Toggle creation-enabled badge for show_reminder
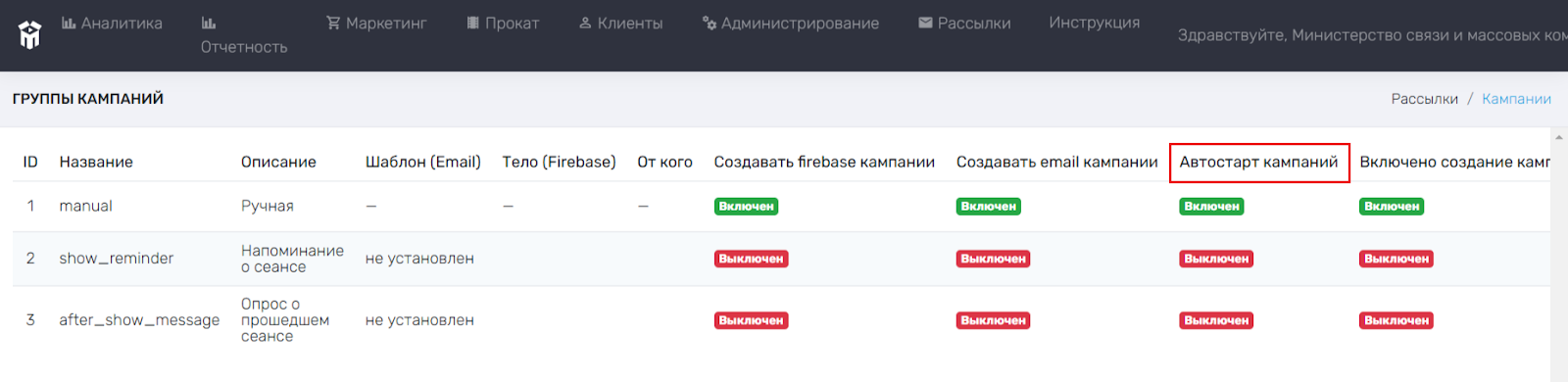1568x382 pixels. [x=1396, y=259]
